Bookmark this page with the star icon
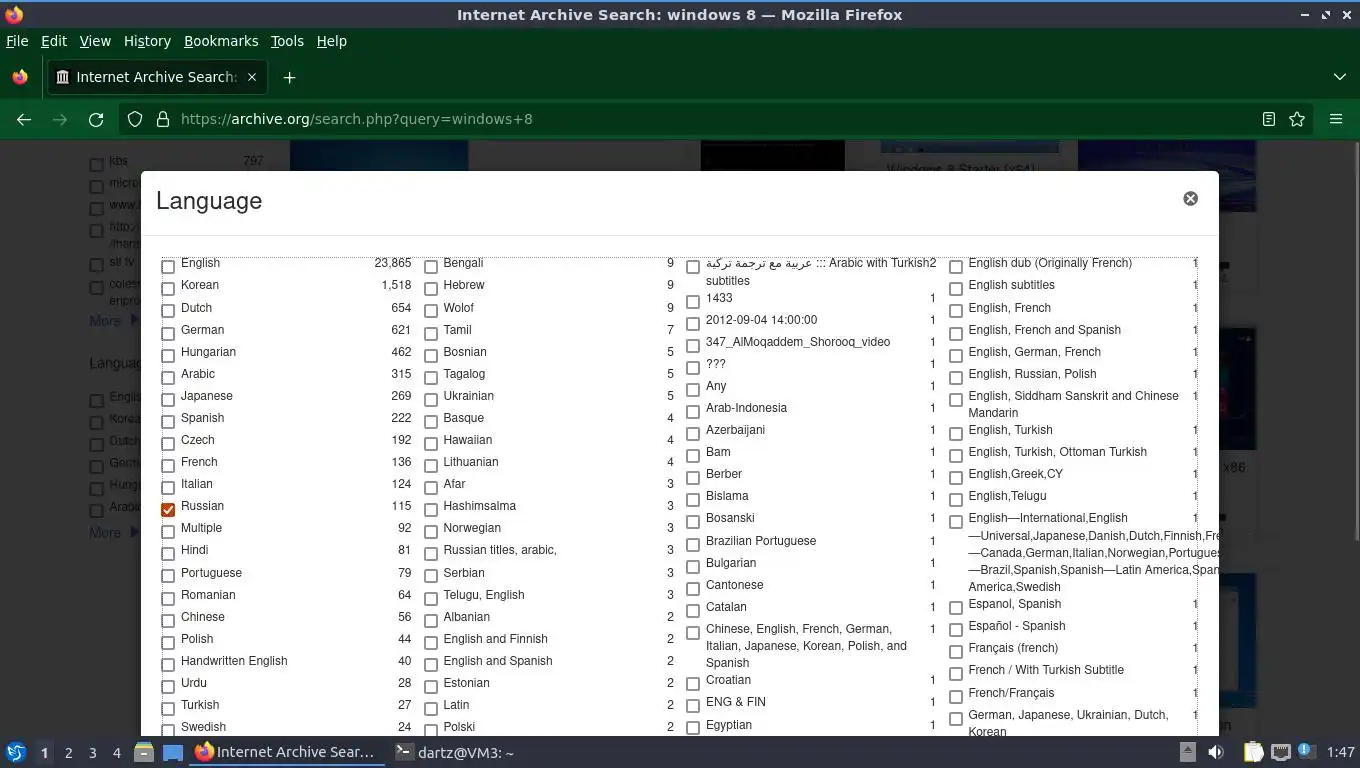Screen dimensions: 1360x768 coord(1297,119)
